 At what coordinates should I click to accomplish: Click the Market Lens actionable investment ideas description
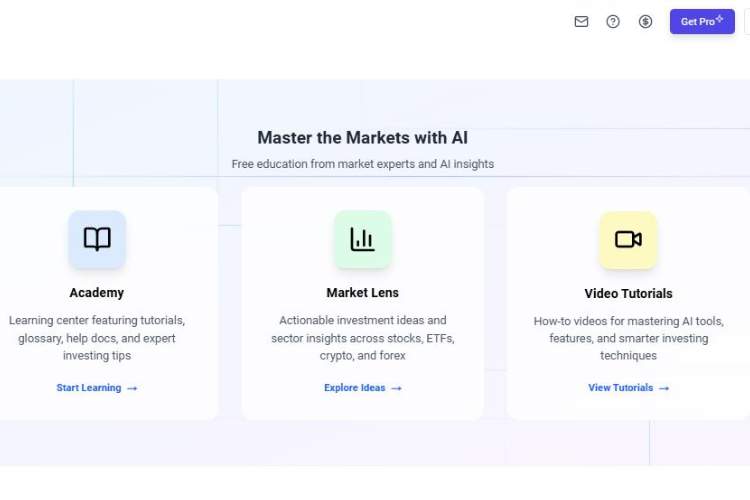362,338
